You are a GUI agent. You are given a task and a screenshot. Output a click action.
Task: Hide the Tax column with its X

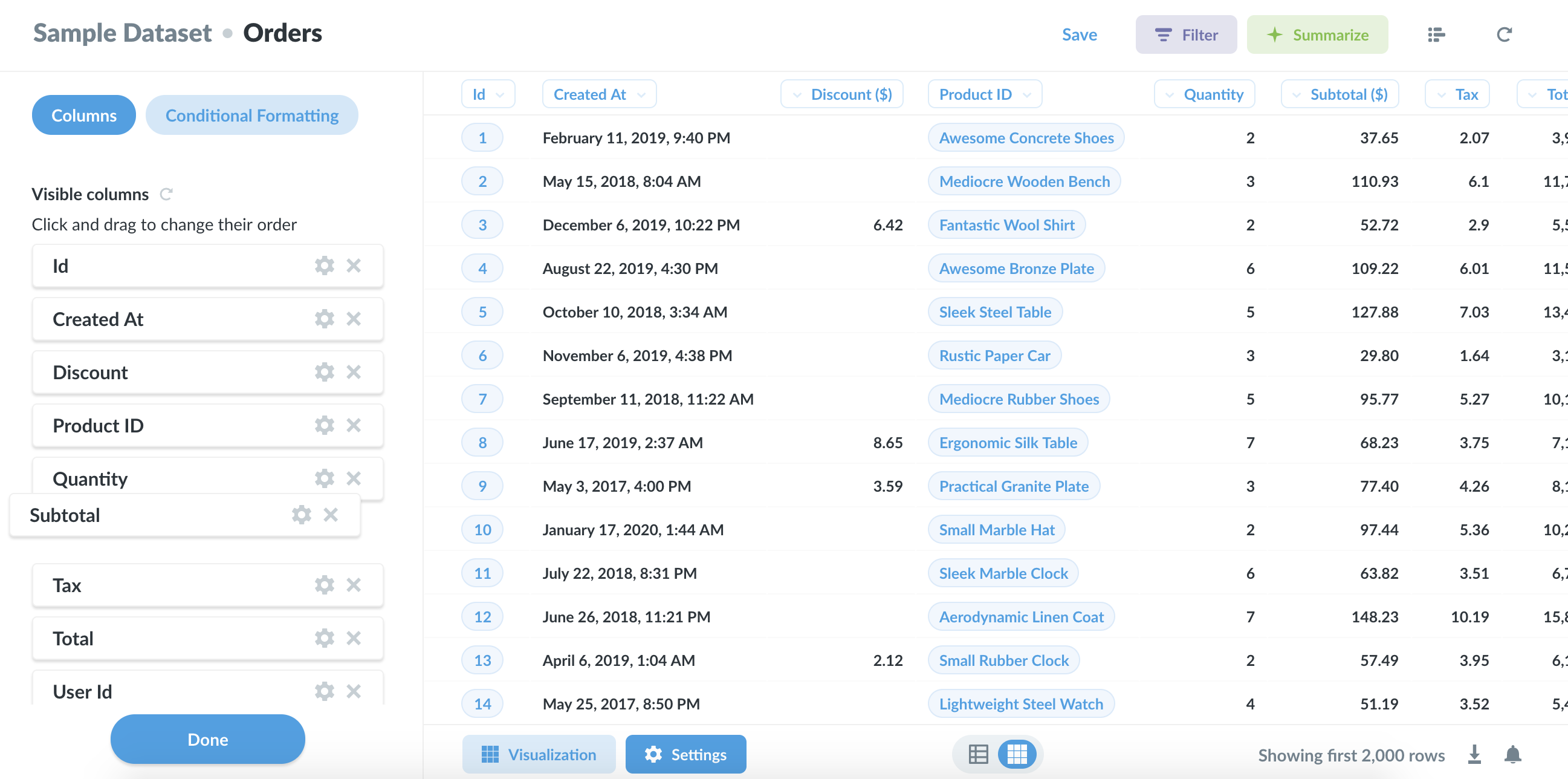pyautogui.click(x=354, y=585)
